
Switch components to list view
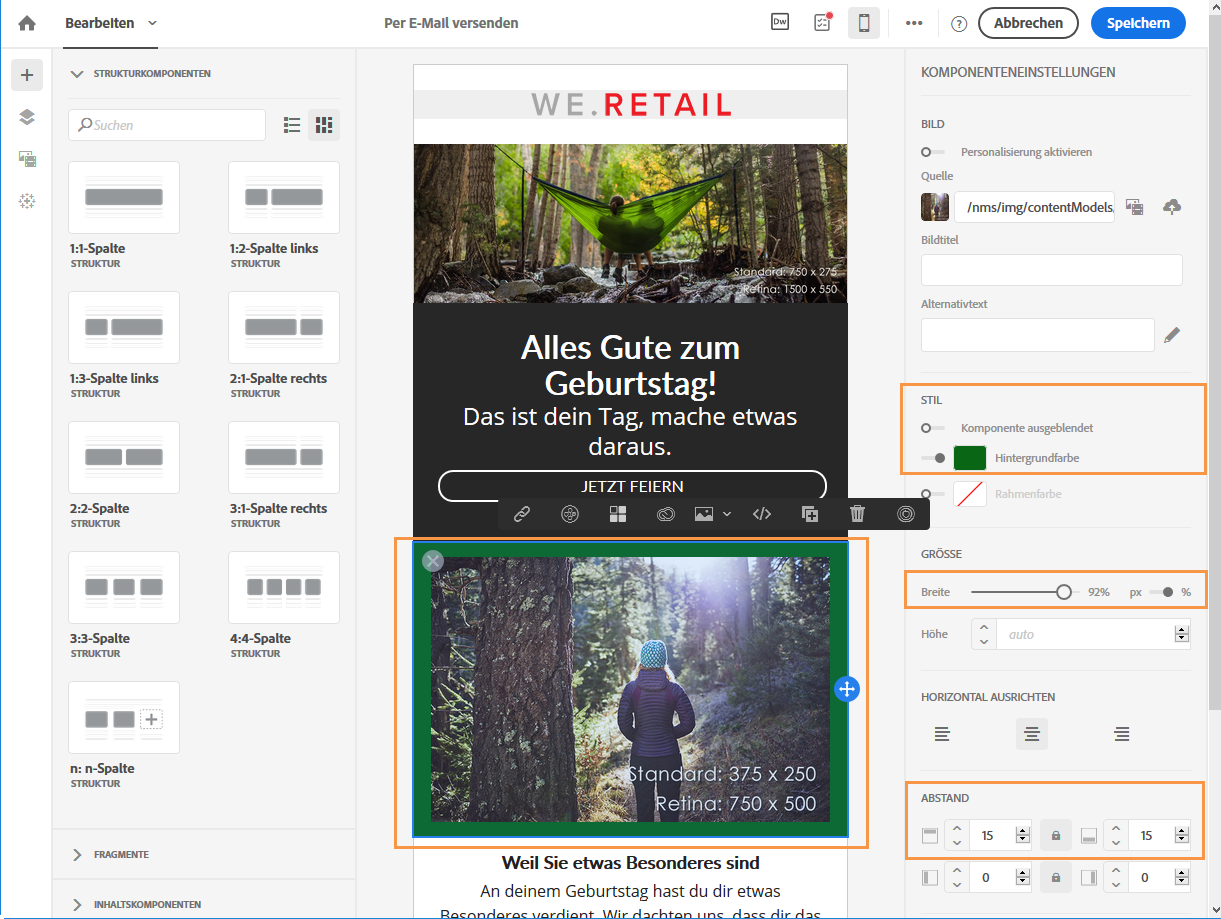pos(292,125)
